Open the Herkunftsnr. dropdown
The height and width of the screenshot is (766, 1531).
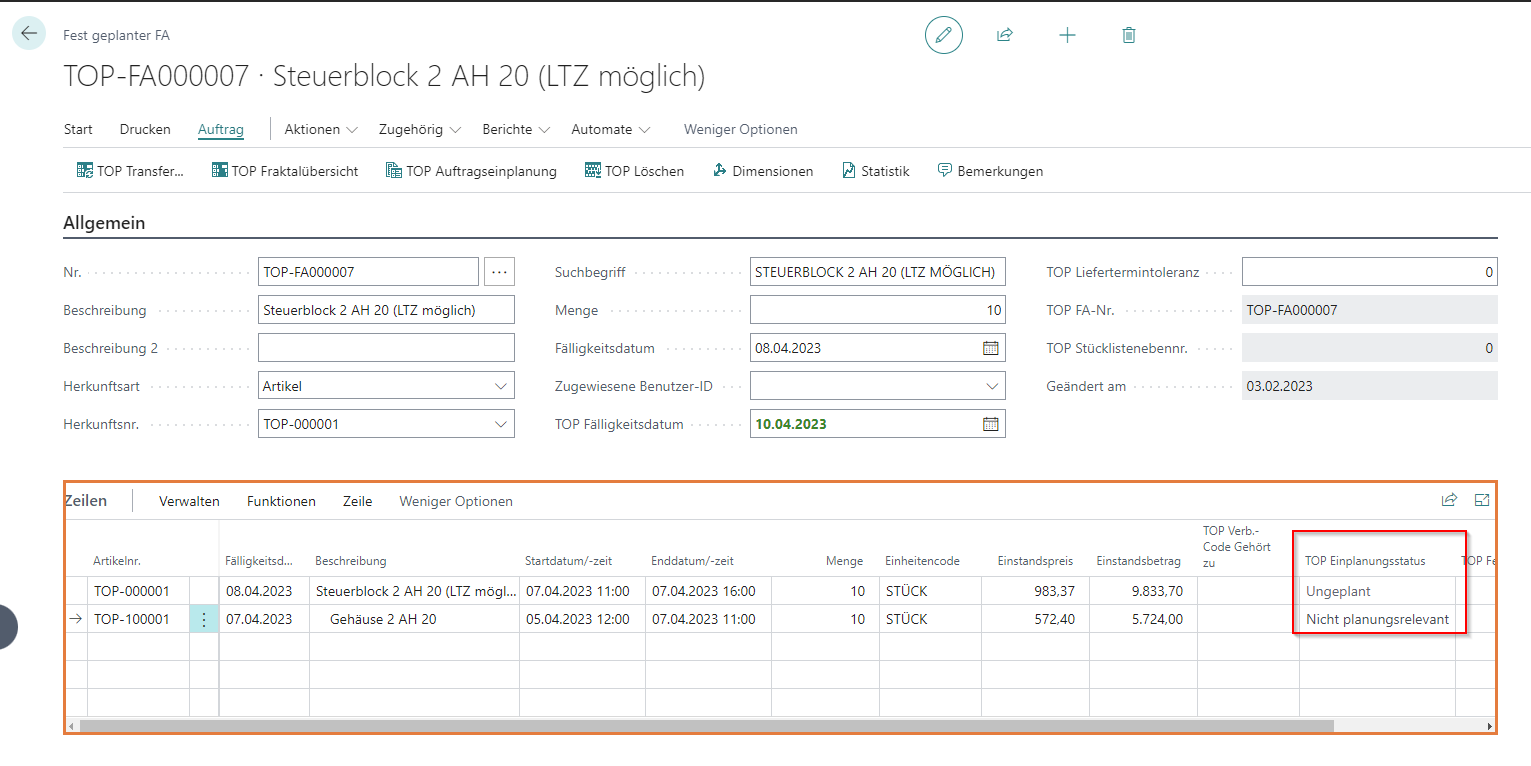pos(500,424)
